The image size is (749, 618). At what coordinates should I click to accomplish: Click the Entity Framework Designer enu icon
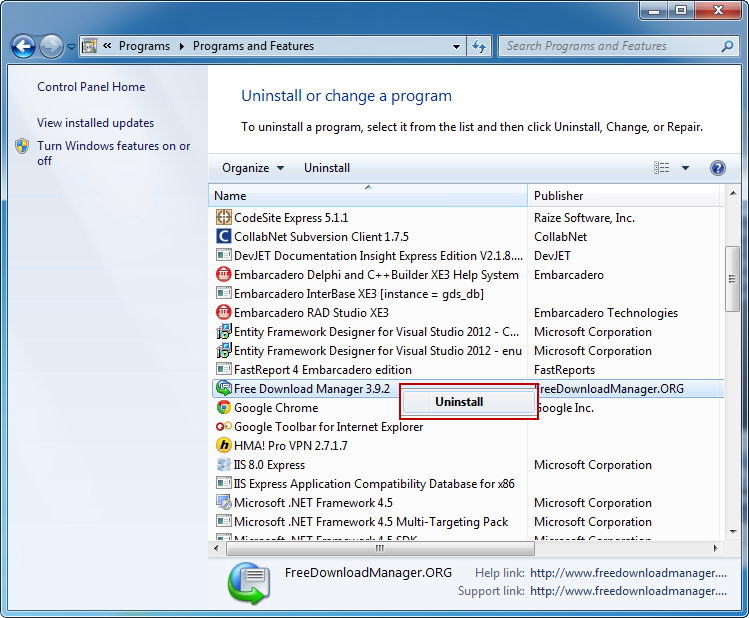(223, 351)
